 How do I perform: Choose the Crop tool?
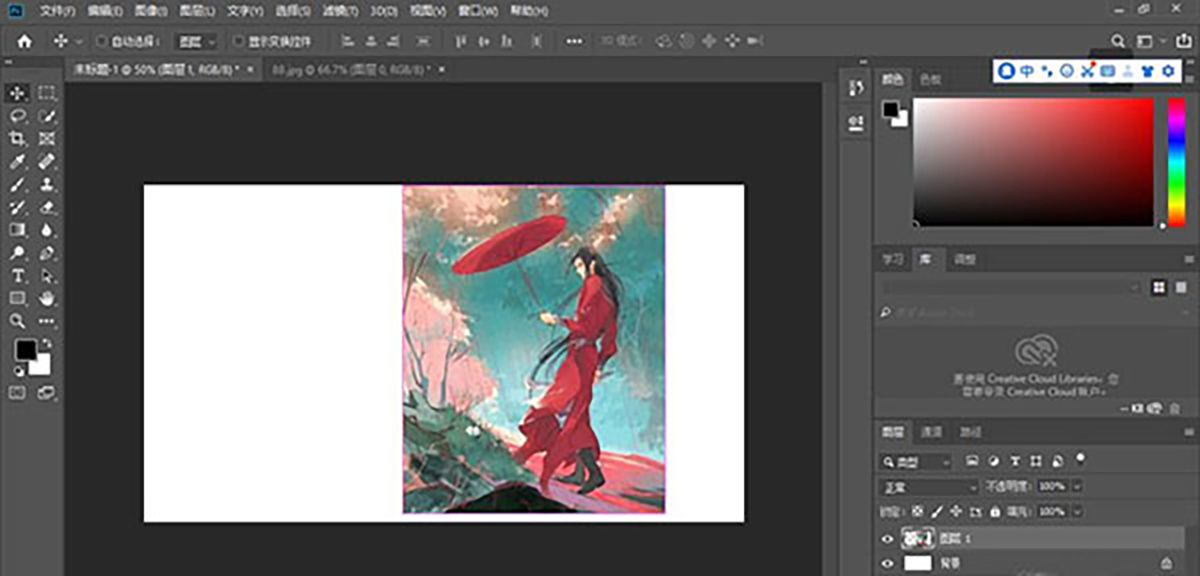point(18,139)
